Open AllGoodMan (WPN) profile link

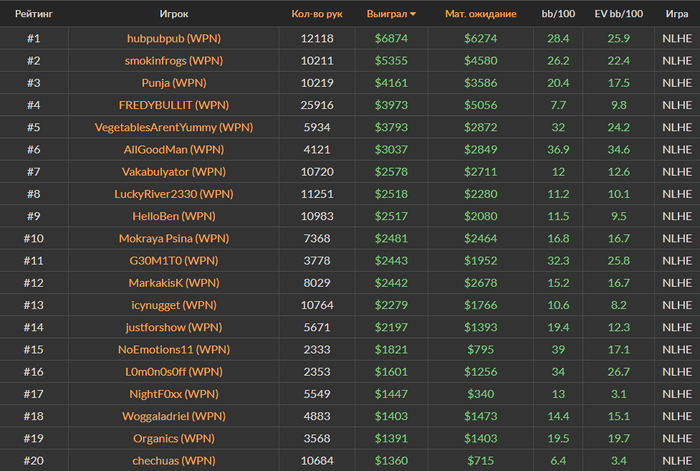click(x=174, y=150)
